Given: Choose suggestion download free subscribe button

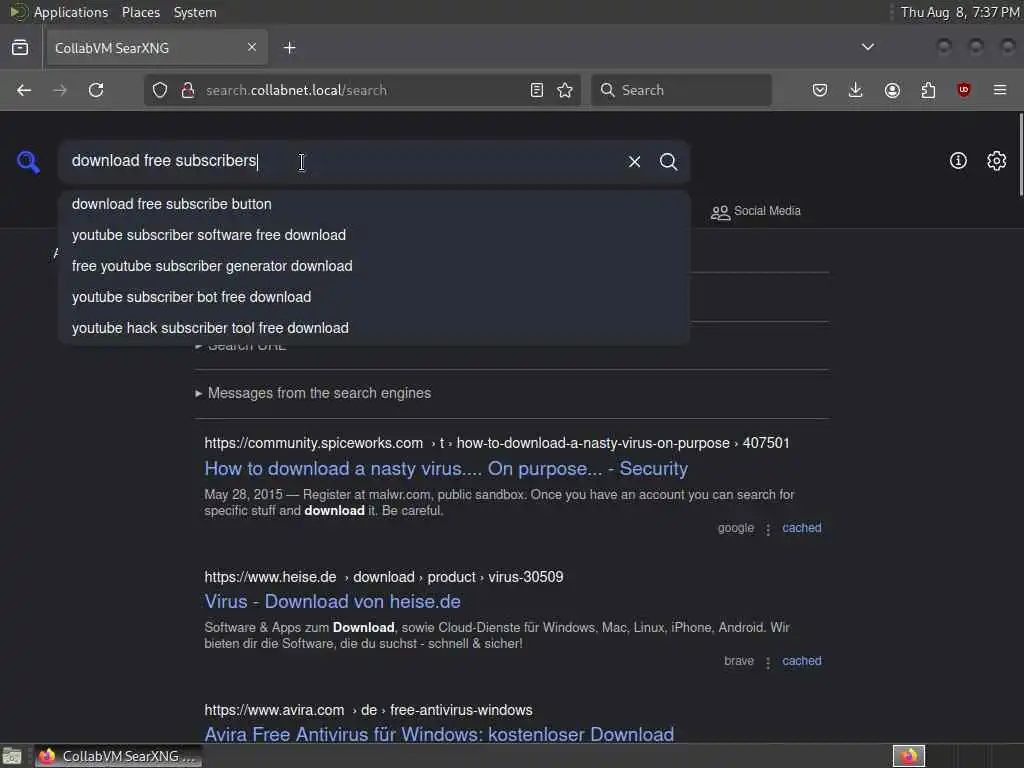Looking at the screenshot, I should click(374, 204).
